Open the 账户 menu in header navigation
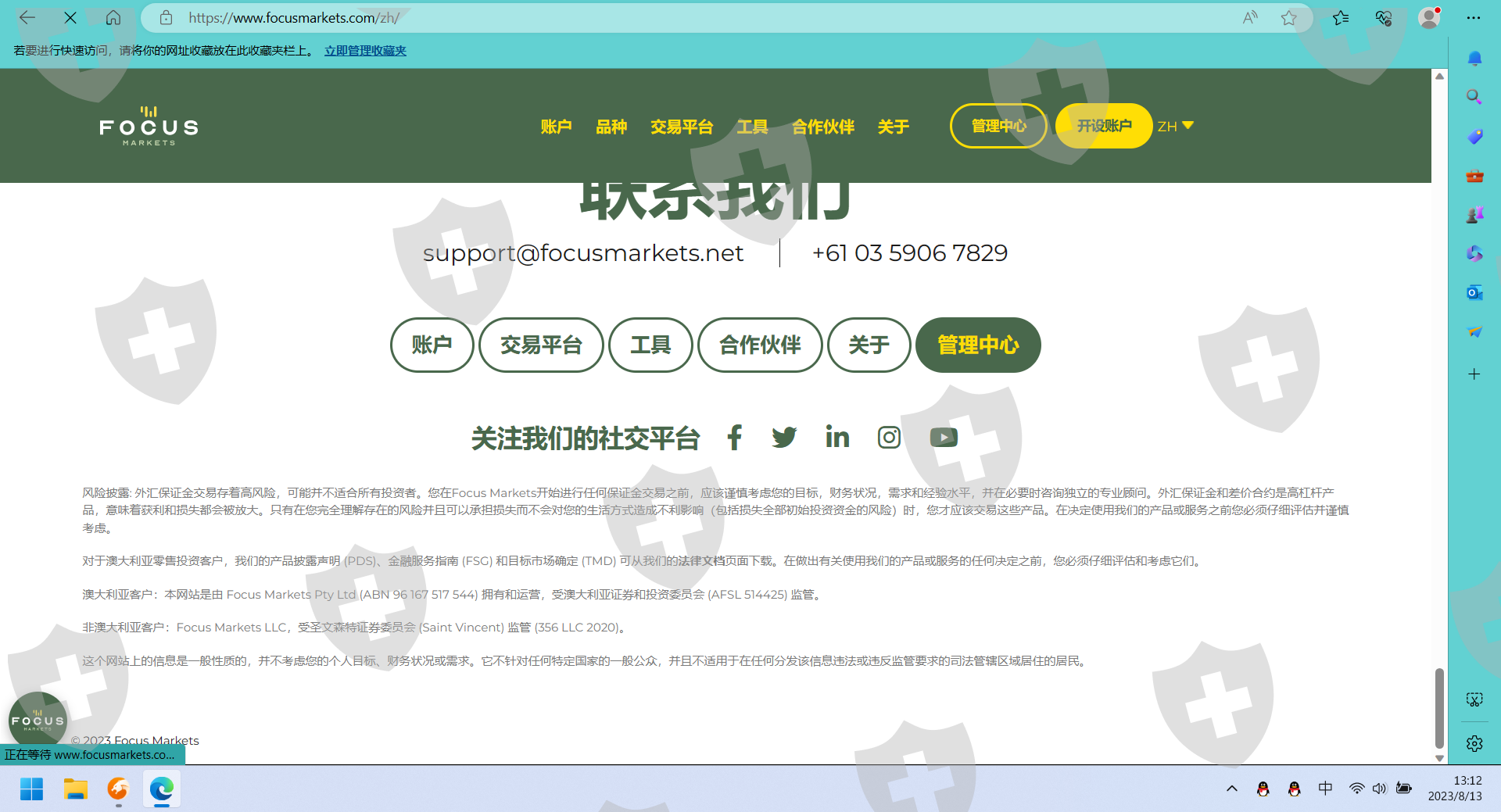1501x812 pixels. coord(556,127)
